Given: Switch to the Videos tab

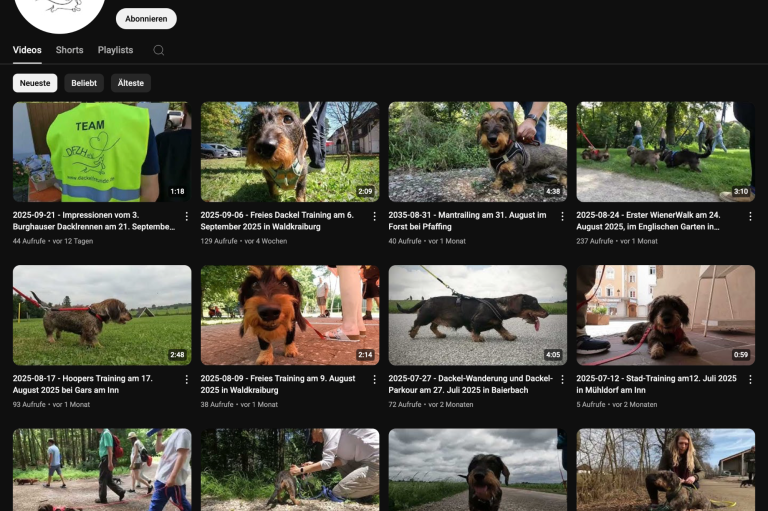Looking at the screenshot, I should pos(27,50).
